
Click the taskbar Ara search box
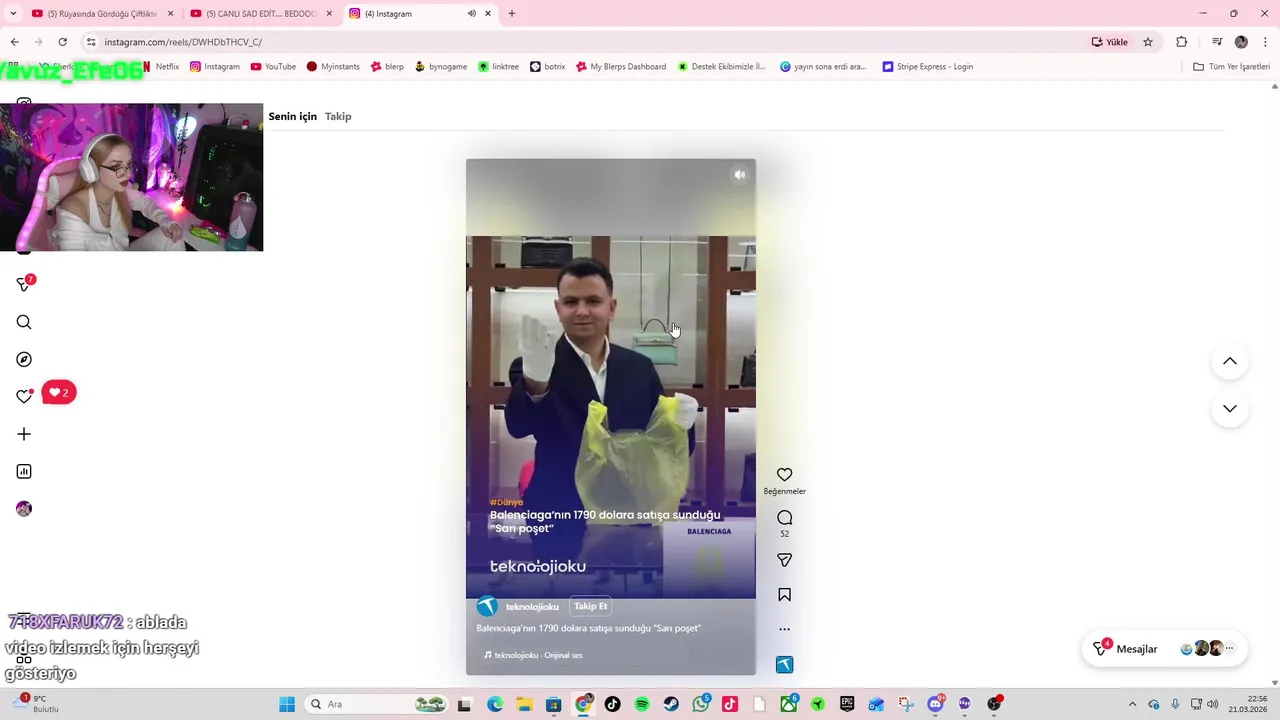[375, 704]
